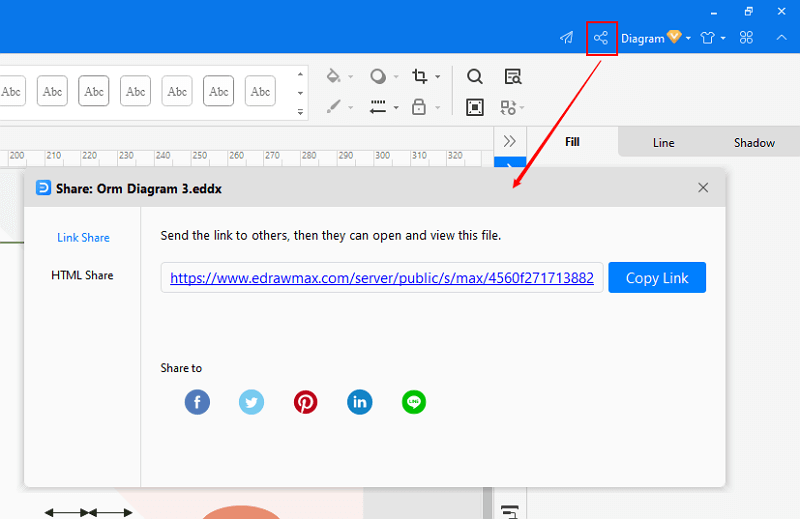The height and width of the screenshot is (519, 800).
Task: Switch to the Fill tab
Action: click(x=572, y=142)
